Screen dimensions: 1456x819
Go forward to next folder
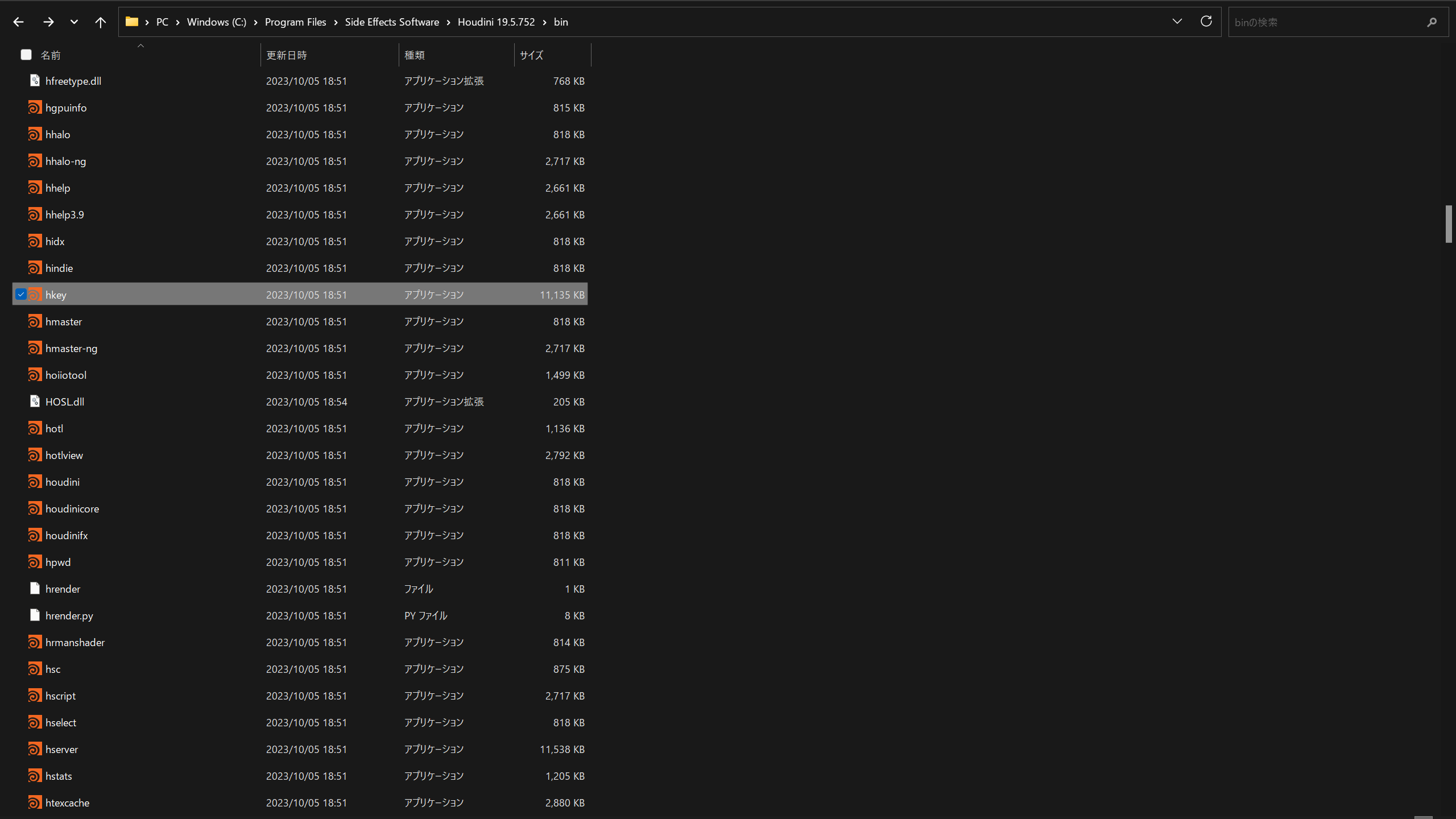click(x=48, y=22)
